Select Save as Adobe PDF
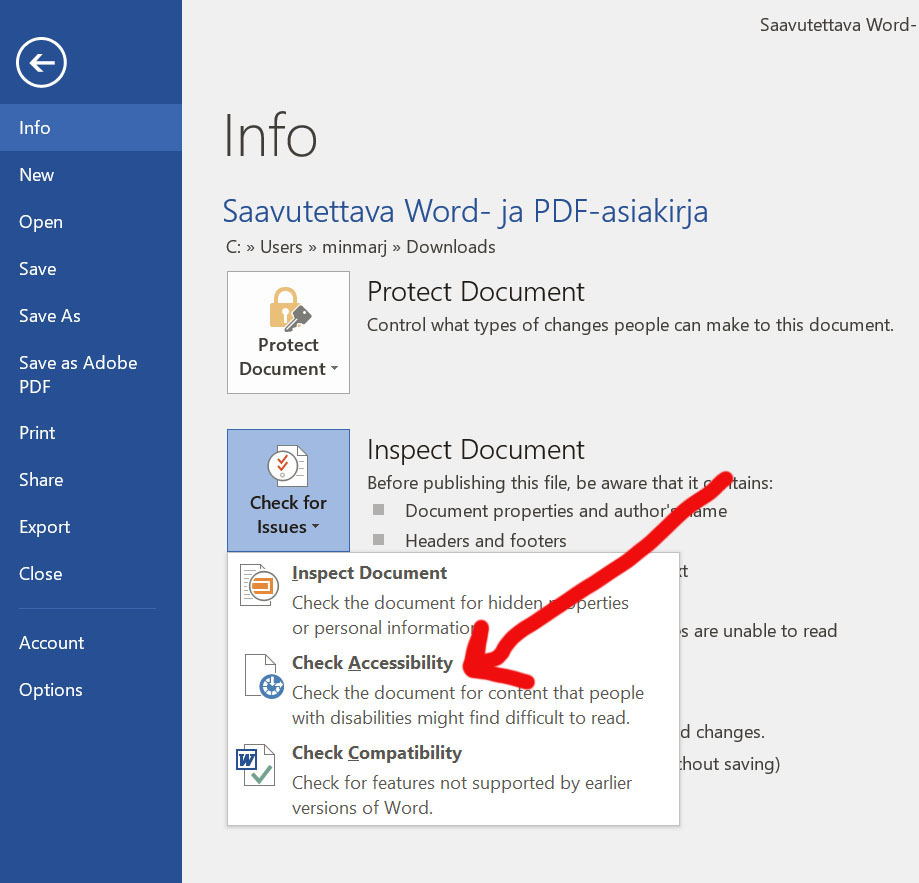Image resolution: width=919 pixels, height=883 pixels. point(91,374)
